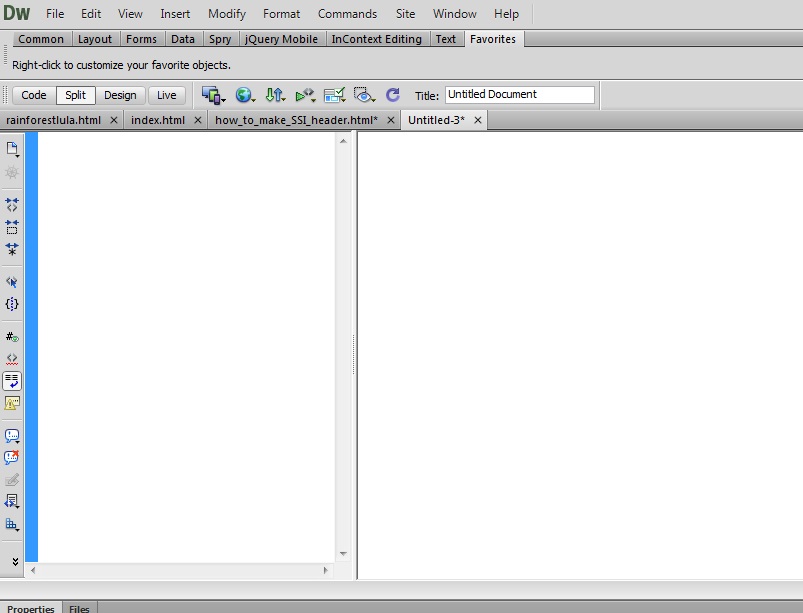Toggle Syntax Error Alerts in Info Bar

12,403
